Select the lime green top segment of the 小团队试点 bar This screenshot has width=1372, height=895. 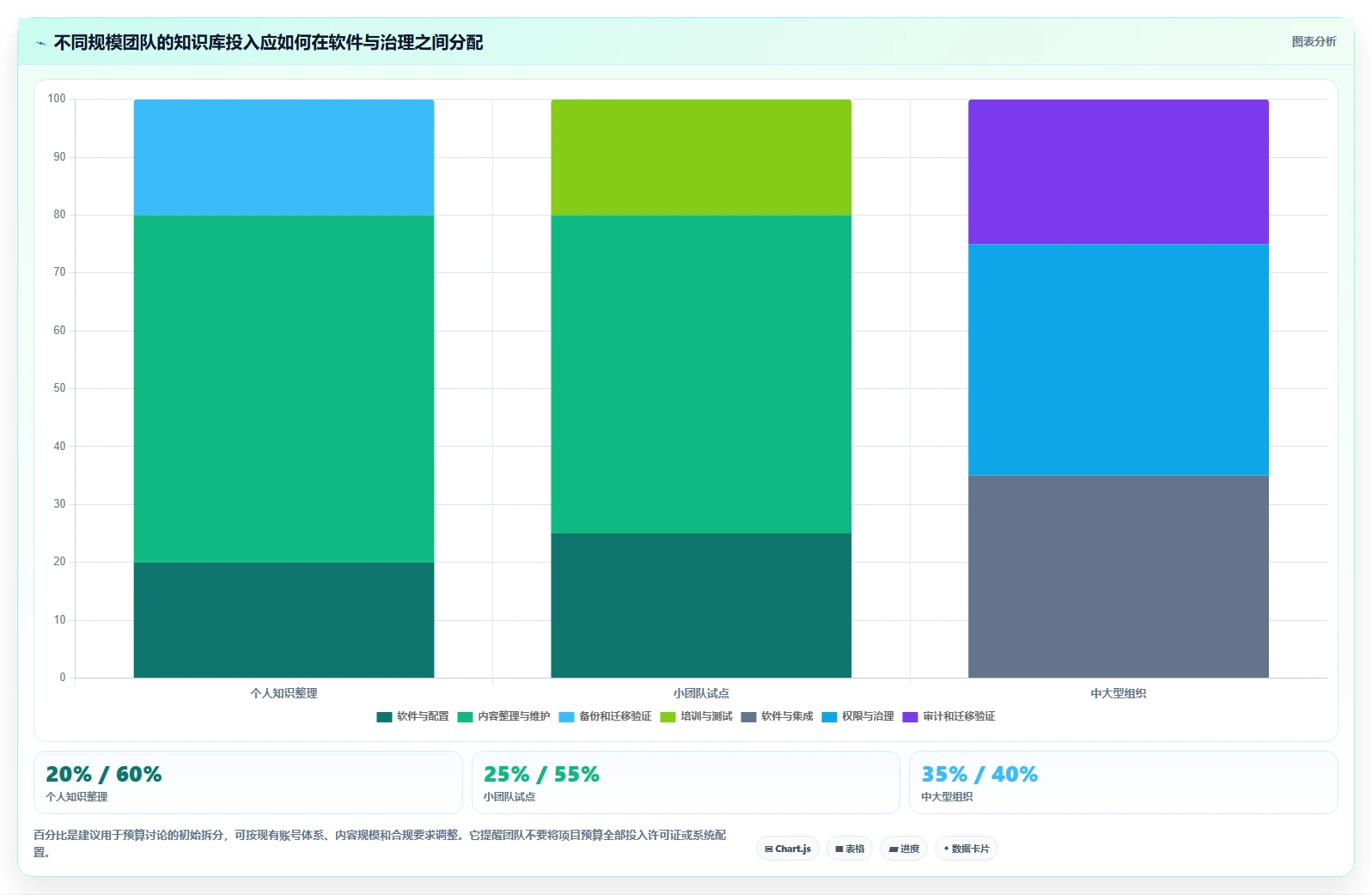pyautogui.click(x=701, y=157)
